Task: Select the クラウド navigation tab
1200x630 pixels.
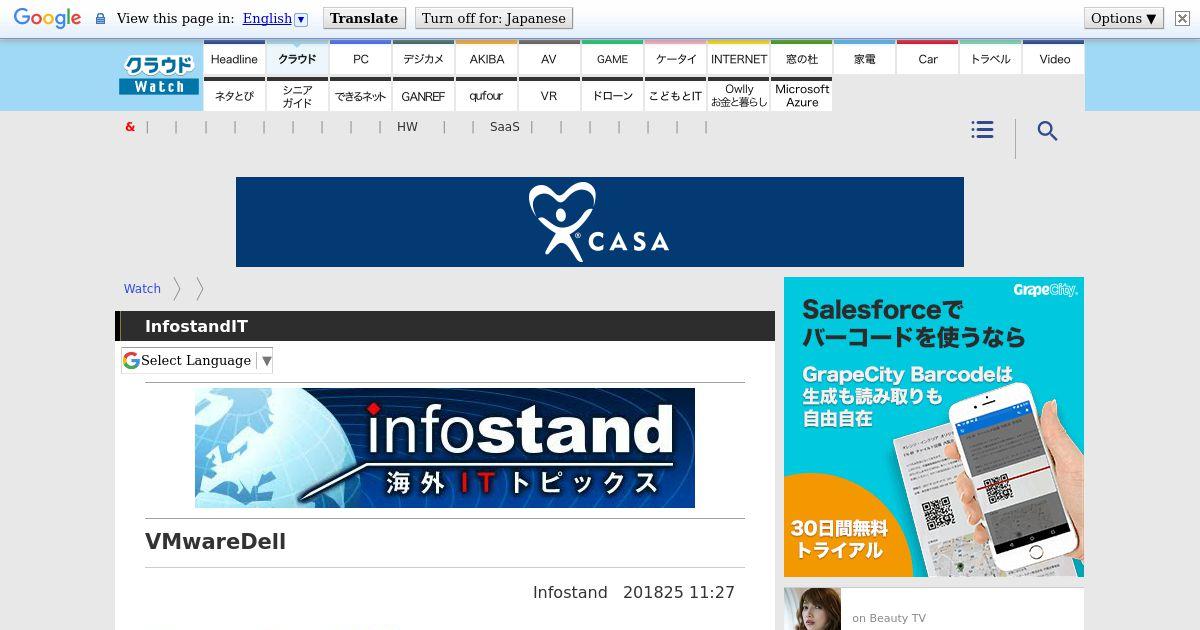Action: point(297,58)
